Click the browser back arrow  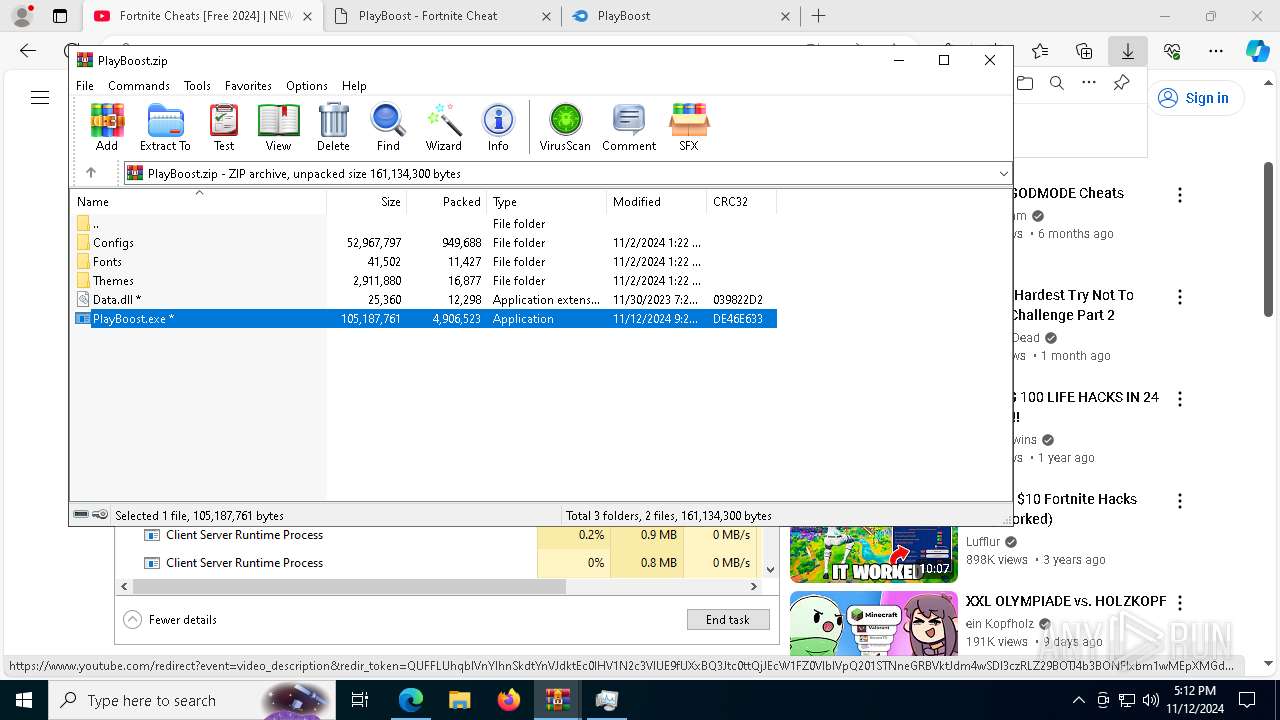click(28, 51)
